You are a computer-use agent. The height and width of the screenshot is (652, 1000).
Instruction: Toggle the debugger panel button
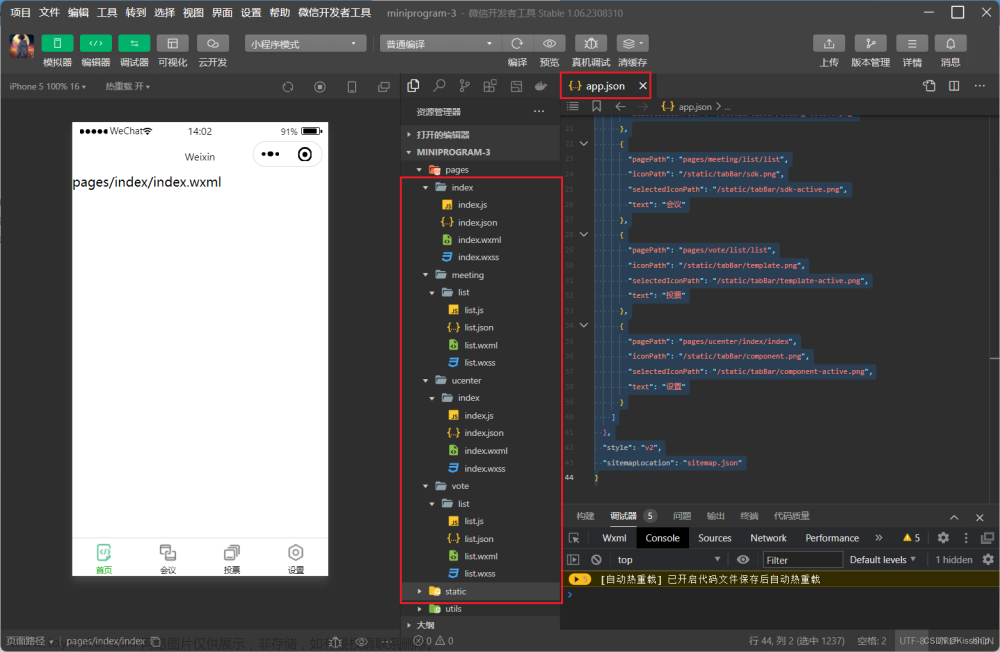tap(134, 43)
